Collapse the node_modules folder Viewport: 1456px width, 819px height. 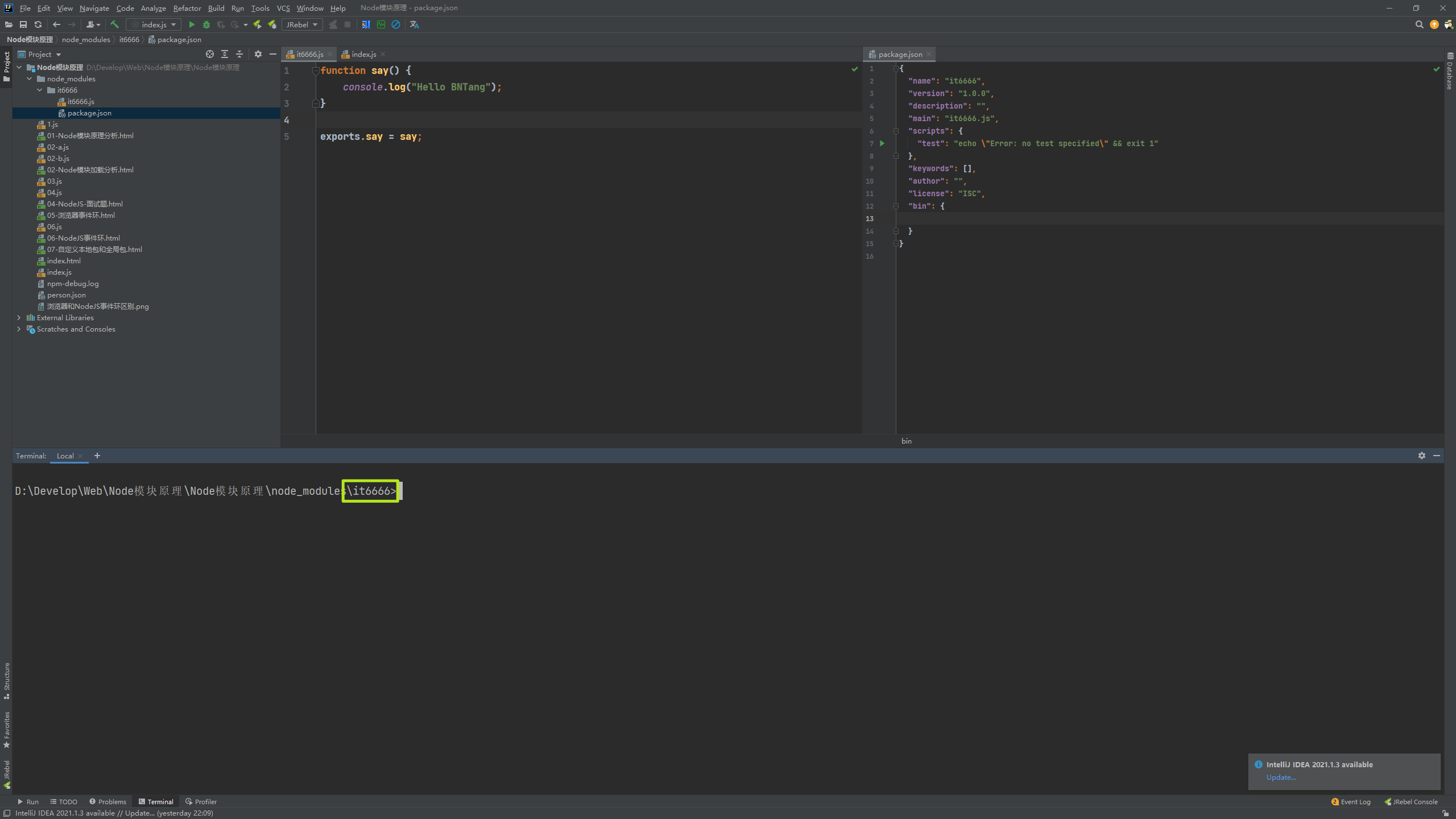[29, 78]
